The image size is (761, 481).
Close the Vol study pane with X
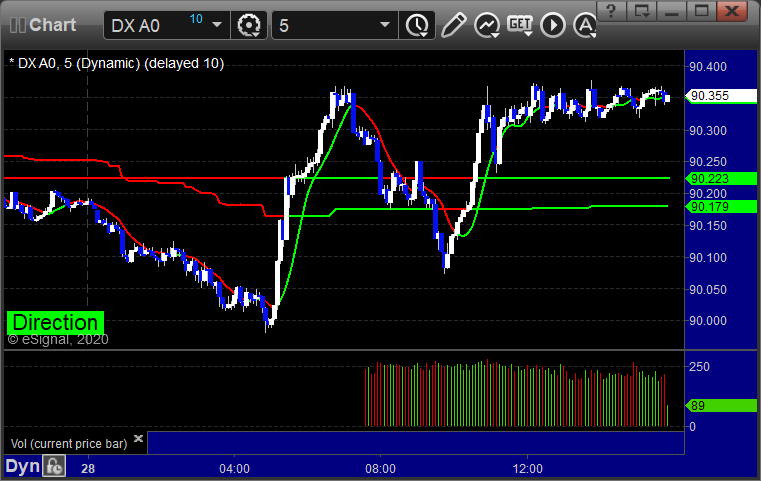tap(138, 439)
